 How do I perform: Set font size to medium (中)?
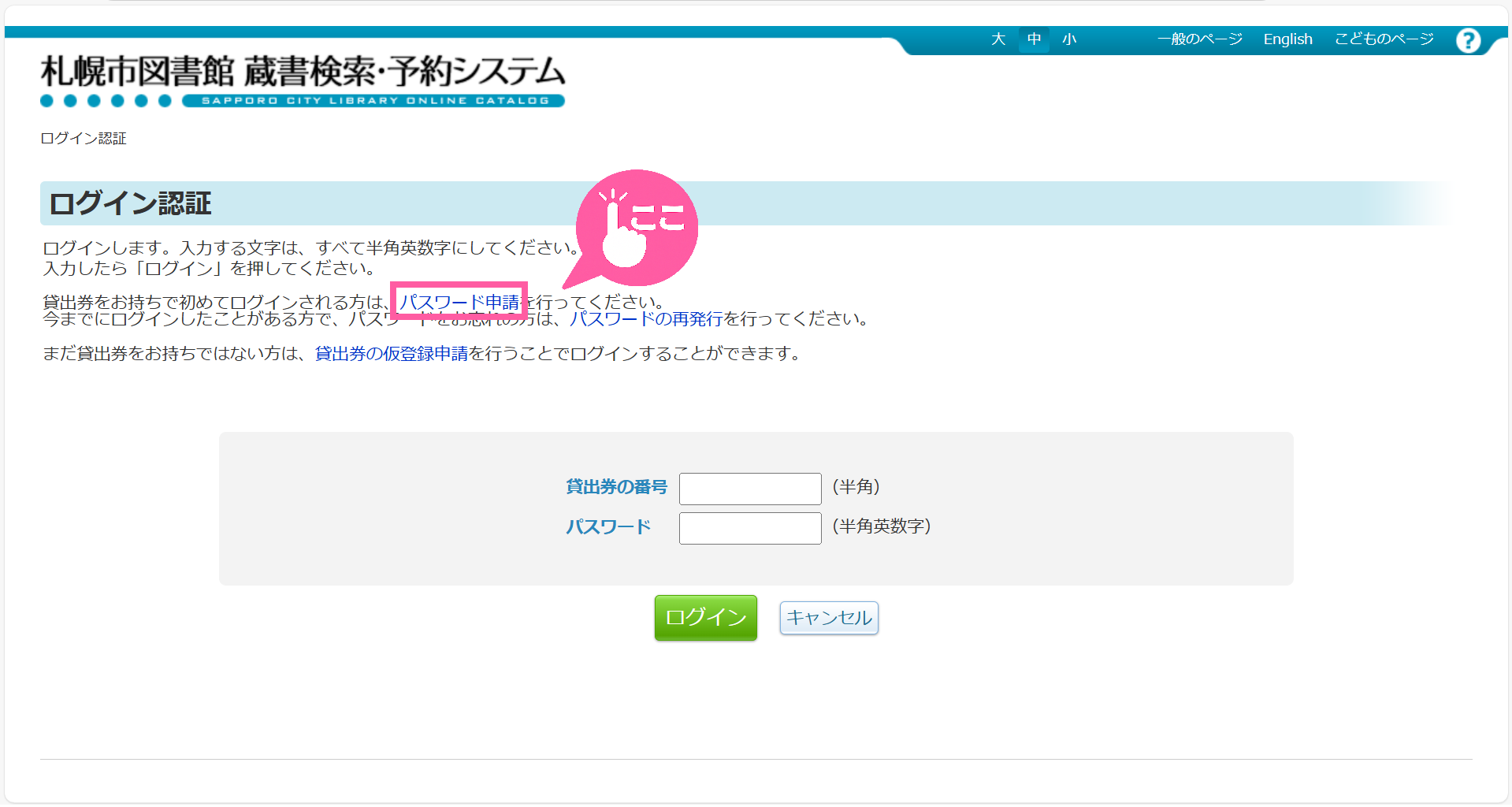click(1034, 39)
